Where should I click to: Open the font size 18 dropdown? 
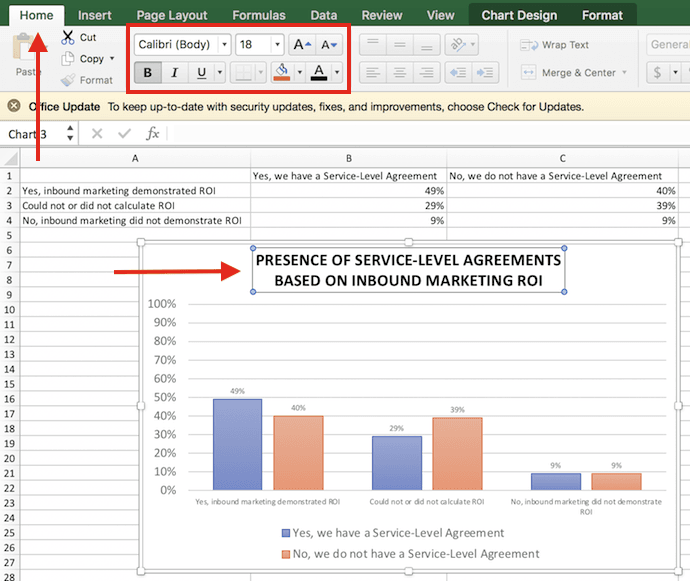point(275,44)
